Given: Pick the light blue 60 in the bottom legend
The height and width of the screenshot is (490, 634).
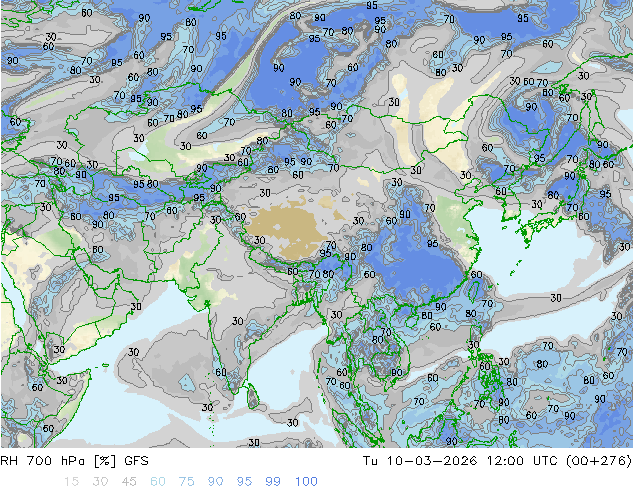Looking at the screenshot, I should [x=158, y=482].
